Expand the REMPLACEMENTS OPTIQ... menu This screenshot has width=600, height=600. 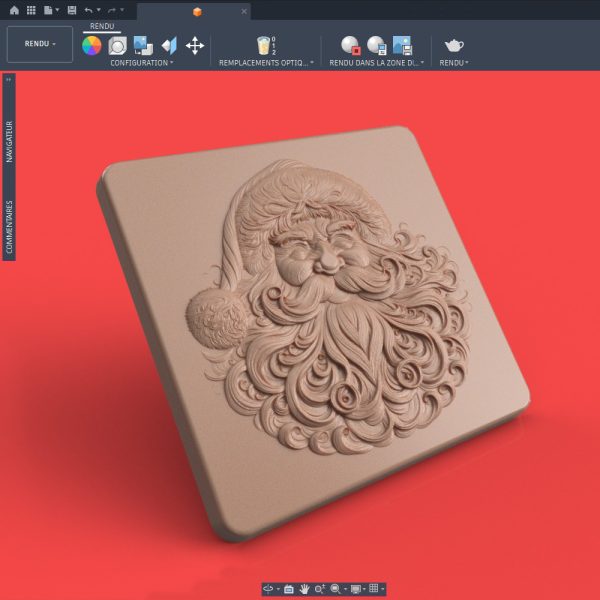point(266,63)
